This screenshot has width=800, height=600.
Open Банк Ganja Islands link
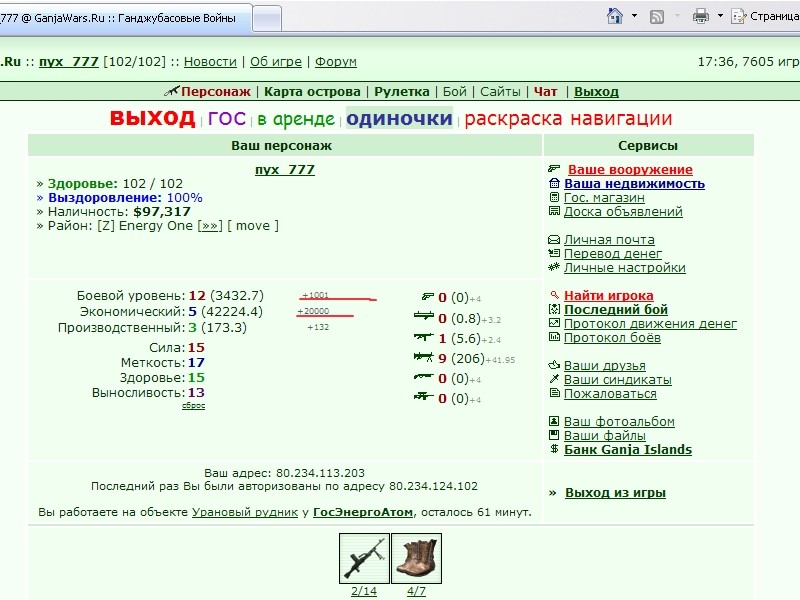click(x=628, y=449)
